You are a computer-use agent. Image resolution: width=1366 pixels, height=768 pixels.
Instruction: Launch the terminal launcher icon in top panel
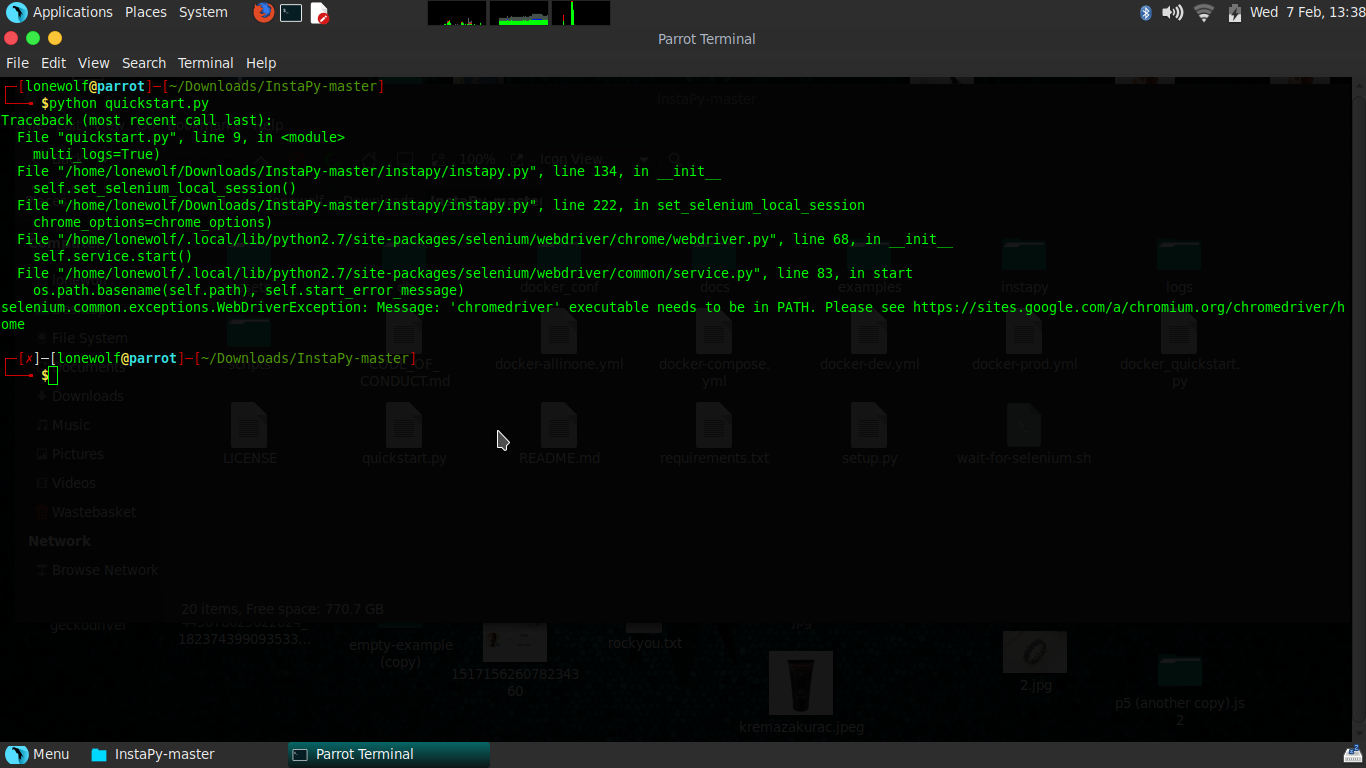(x=291, y=13)
